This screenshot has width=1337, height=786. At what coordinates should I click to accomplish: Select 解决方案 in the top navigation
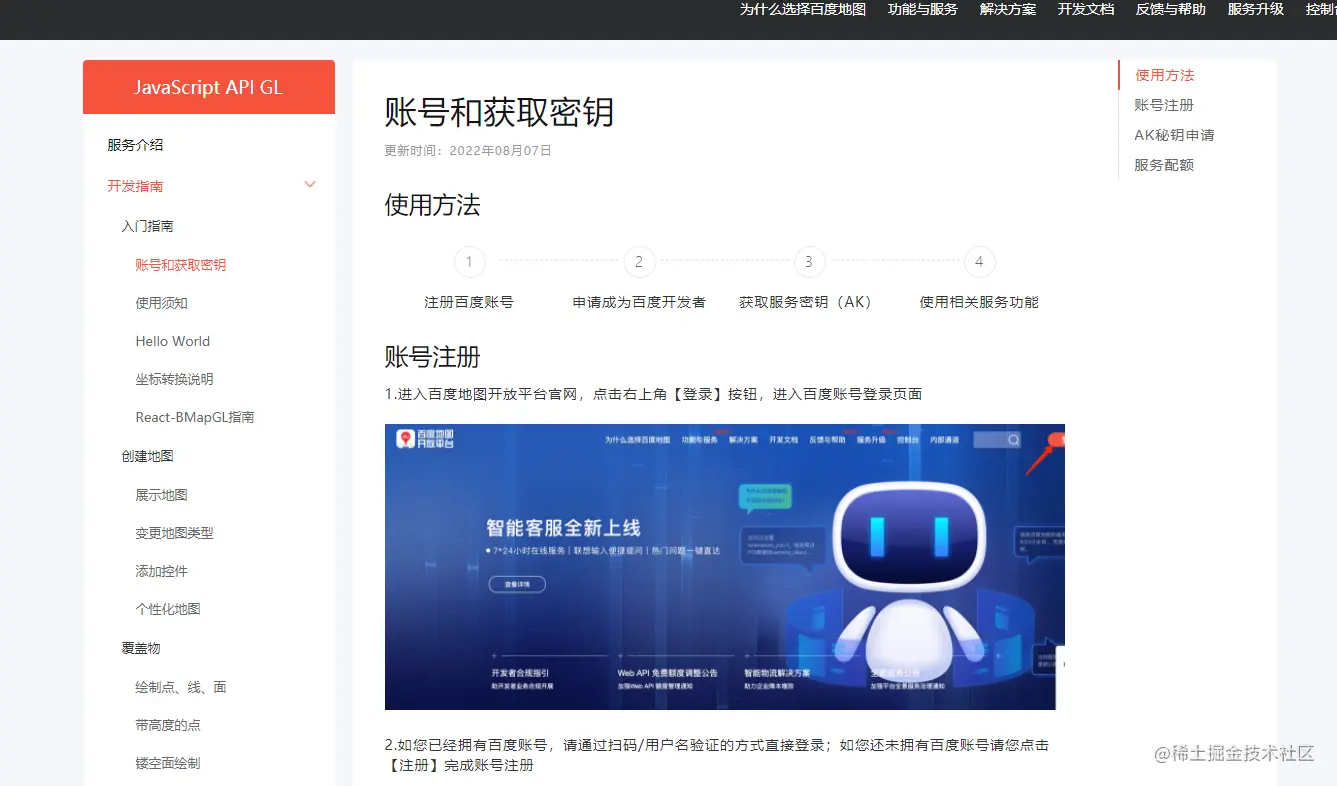coord(1007,10)
